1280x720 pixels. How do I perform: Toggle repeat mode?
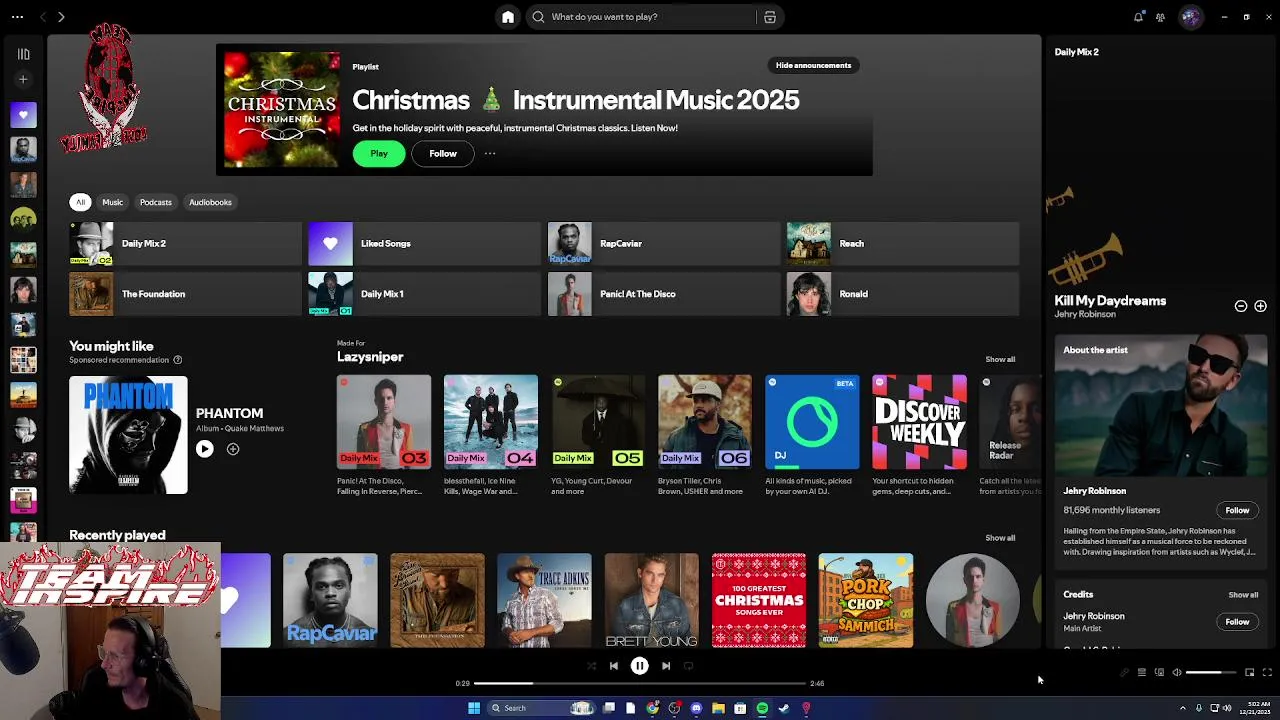tap(688, 666)
